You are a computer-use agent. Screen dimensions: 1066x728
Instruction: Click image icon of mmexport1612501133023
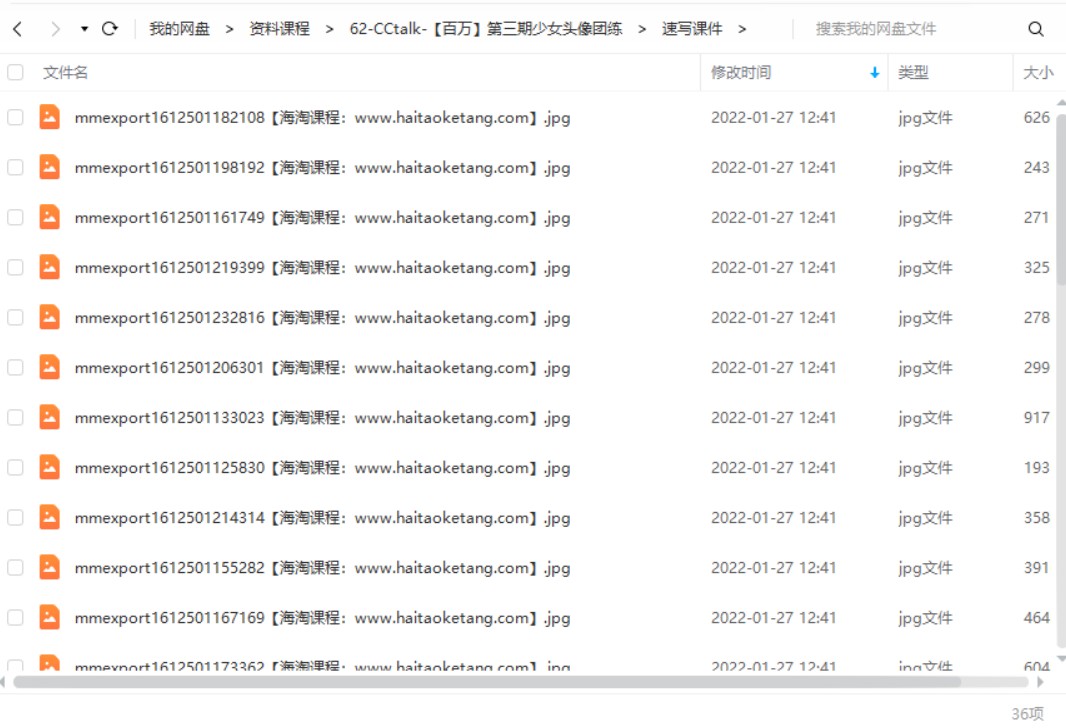pos(50,417)
